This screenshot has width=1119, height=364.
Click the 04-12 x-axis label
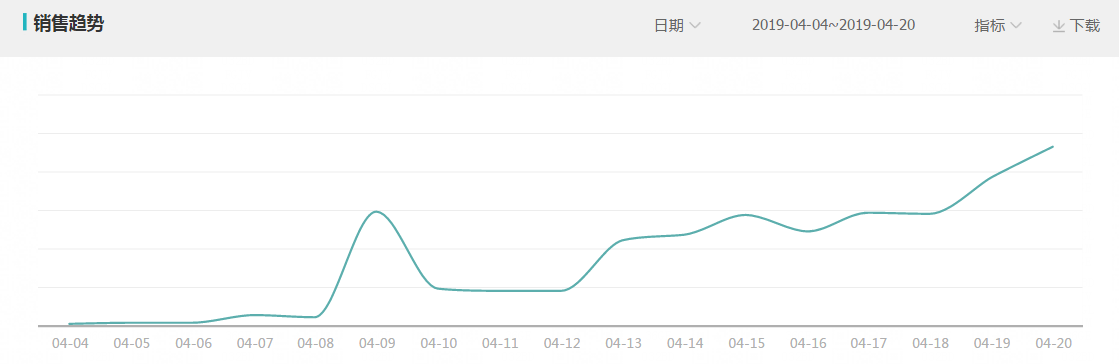pos(562,343)
